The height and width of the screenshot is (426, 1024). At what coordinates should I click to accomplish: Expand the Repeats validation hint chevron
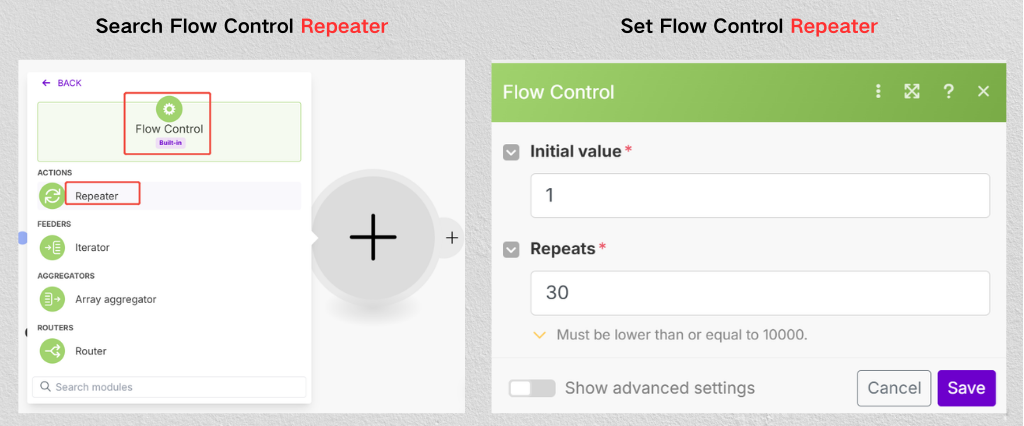[x=540, y=335]
